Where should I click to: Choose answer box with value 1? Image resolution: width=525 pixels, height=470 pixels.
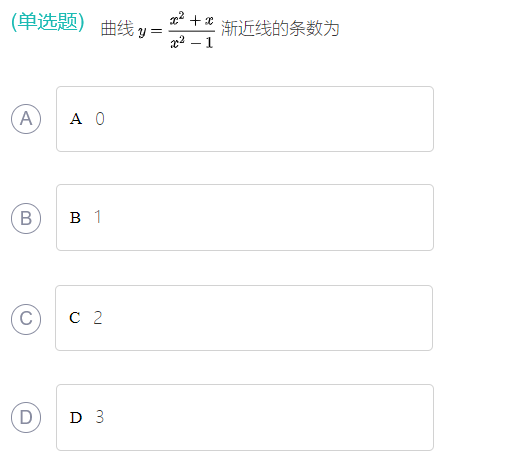point(245,217)
